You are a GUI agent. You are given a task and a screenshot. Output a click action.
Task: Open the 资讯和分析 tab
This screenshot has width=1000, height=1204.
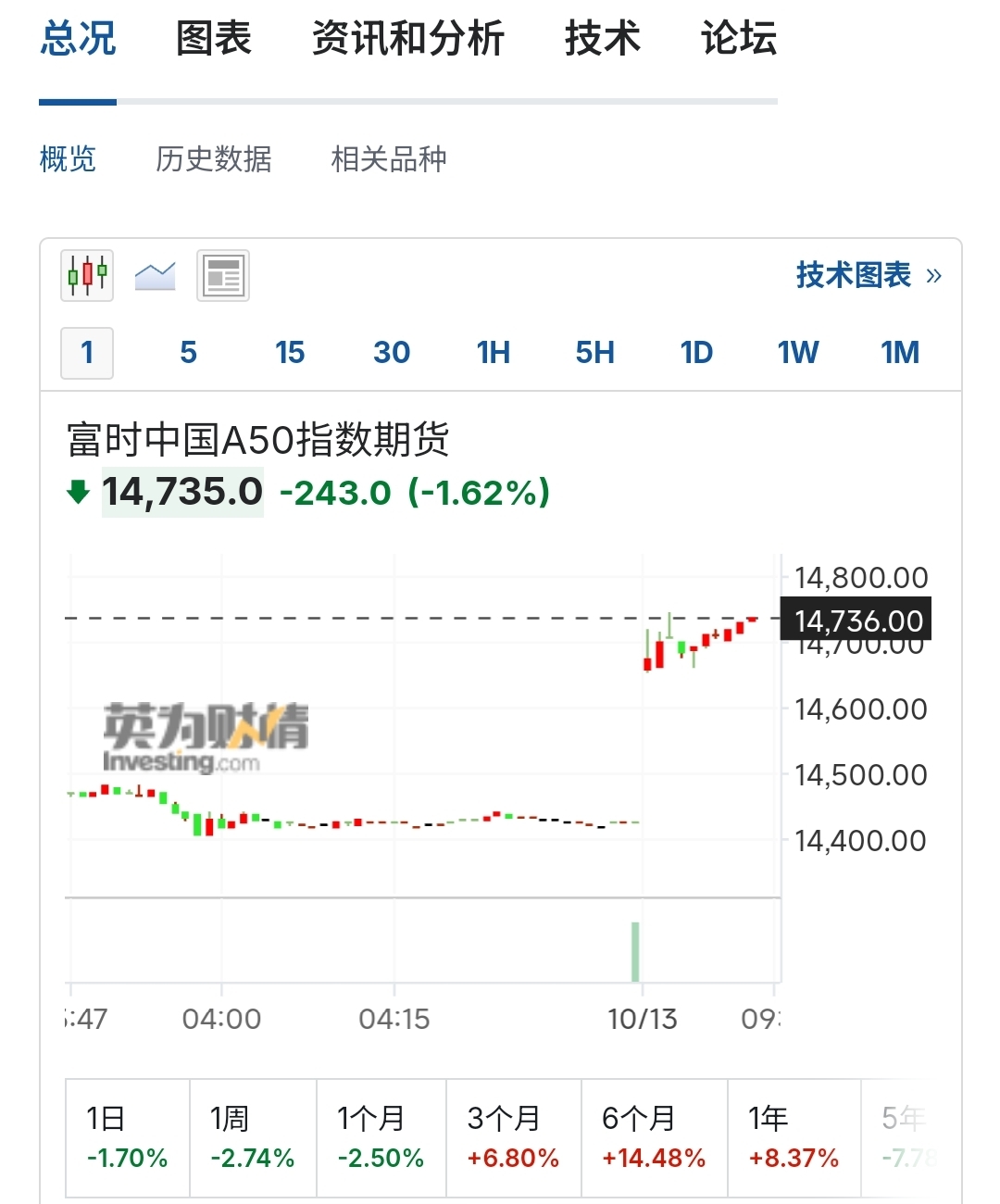[x=407, y=39]
